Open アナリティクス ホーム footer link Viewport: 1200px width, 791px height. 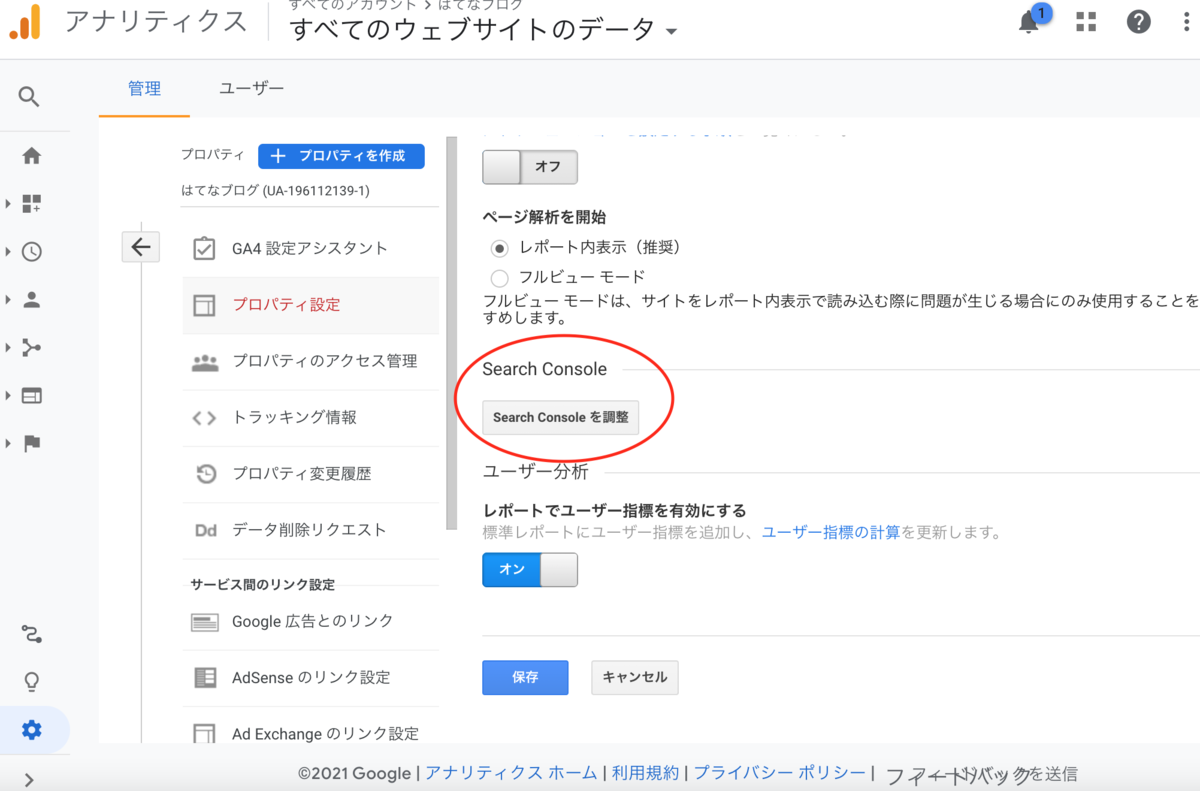point(511,773)
